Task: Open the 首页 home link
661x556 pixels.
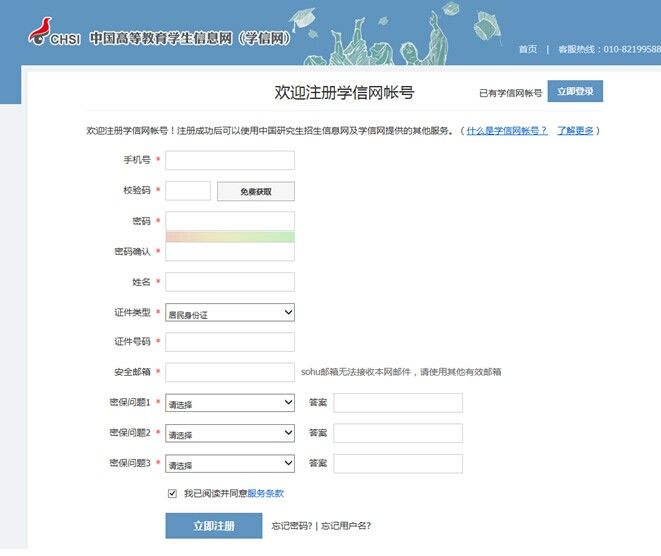Action: (527, 49)
